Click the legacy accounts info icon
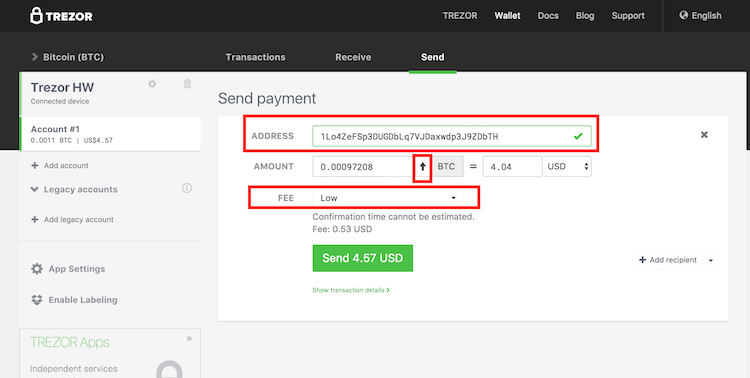The image size is (750, 378). click(x=187, y=189)
